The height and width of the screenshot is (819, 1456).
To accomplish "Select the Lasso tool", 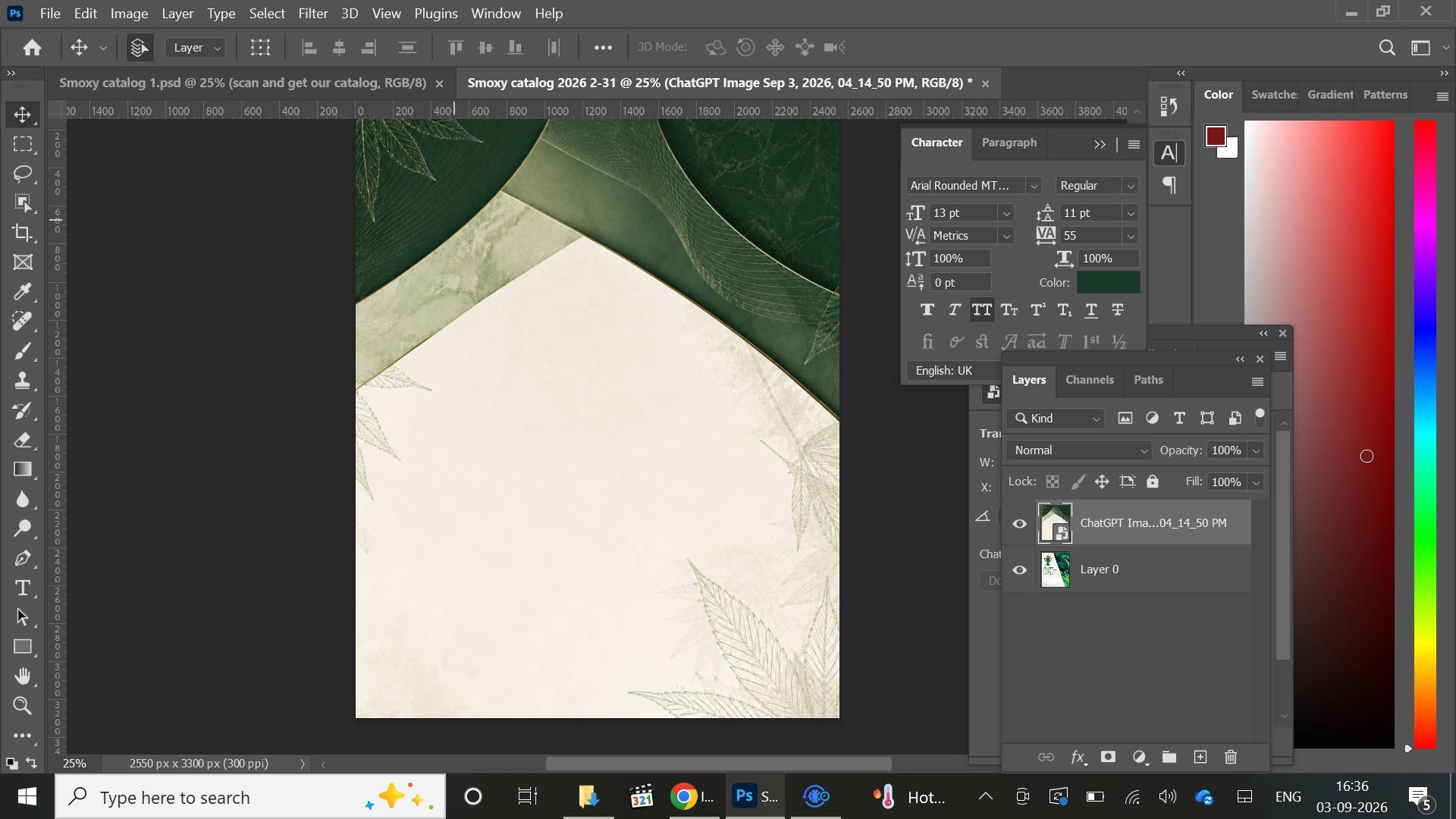I will pos(23,174).
